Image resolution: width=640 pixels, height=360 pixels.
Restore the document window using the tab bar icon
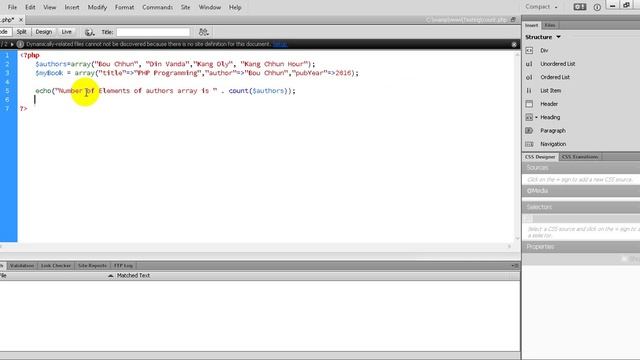513,20
